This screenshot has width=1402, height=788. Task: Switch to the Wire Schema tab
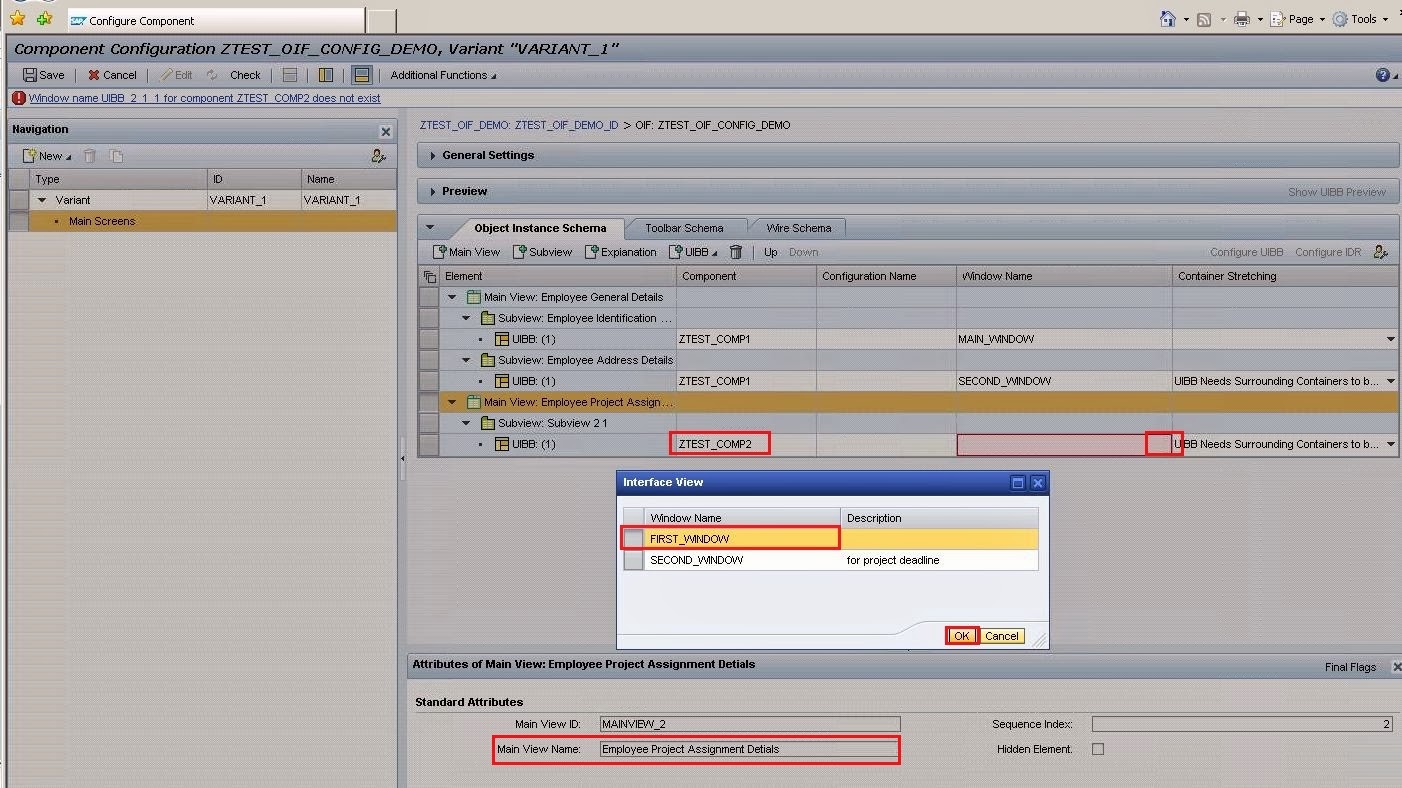click(x=798, y=228)
